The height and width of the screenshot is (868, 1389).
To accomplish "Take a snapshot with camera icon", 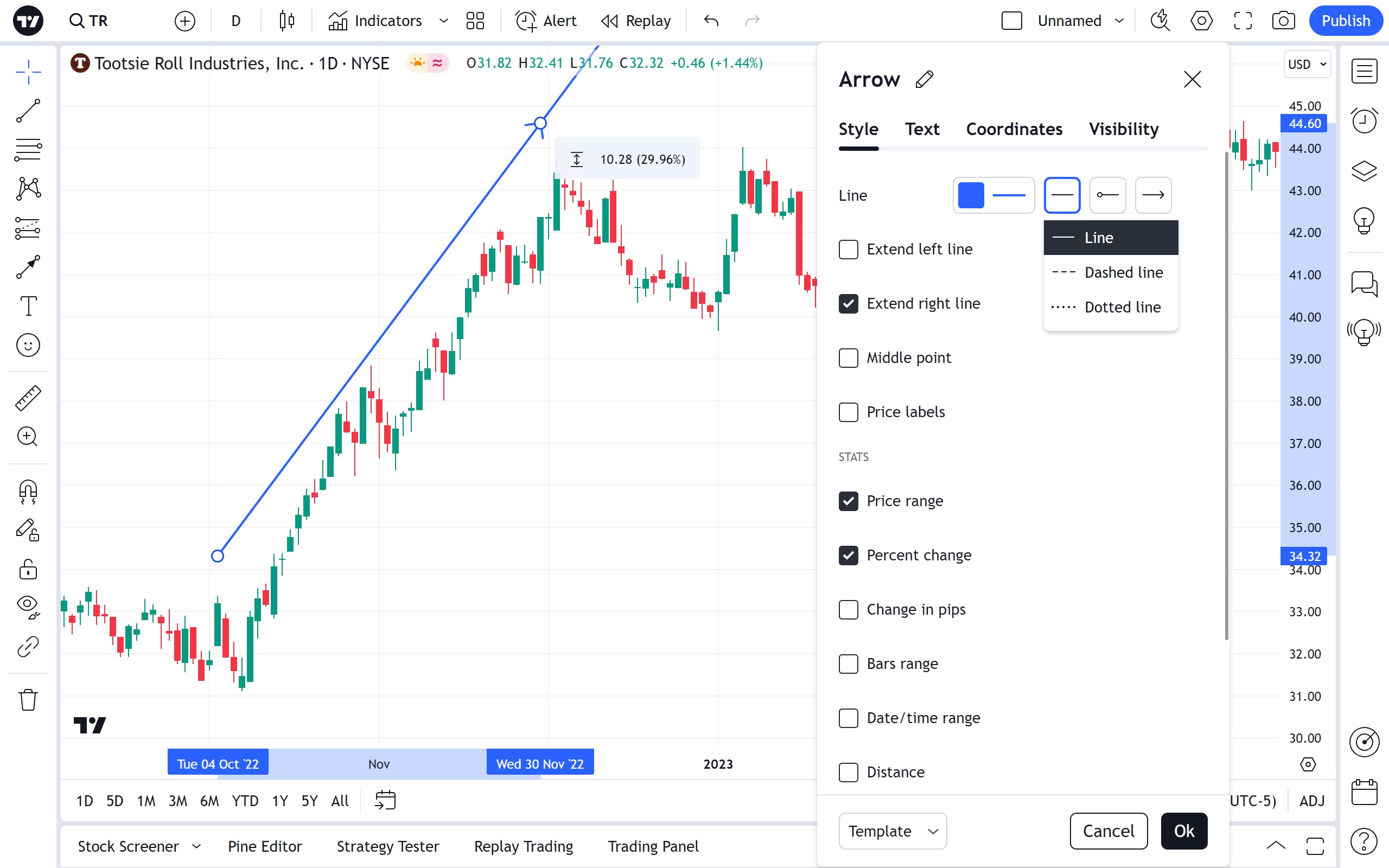I will pos(1283,21).
